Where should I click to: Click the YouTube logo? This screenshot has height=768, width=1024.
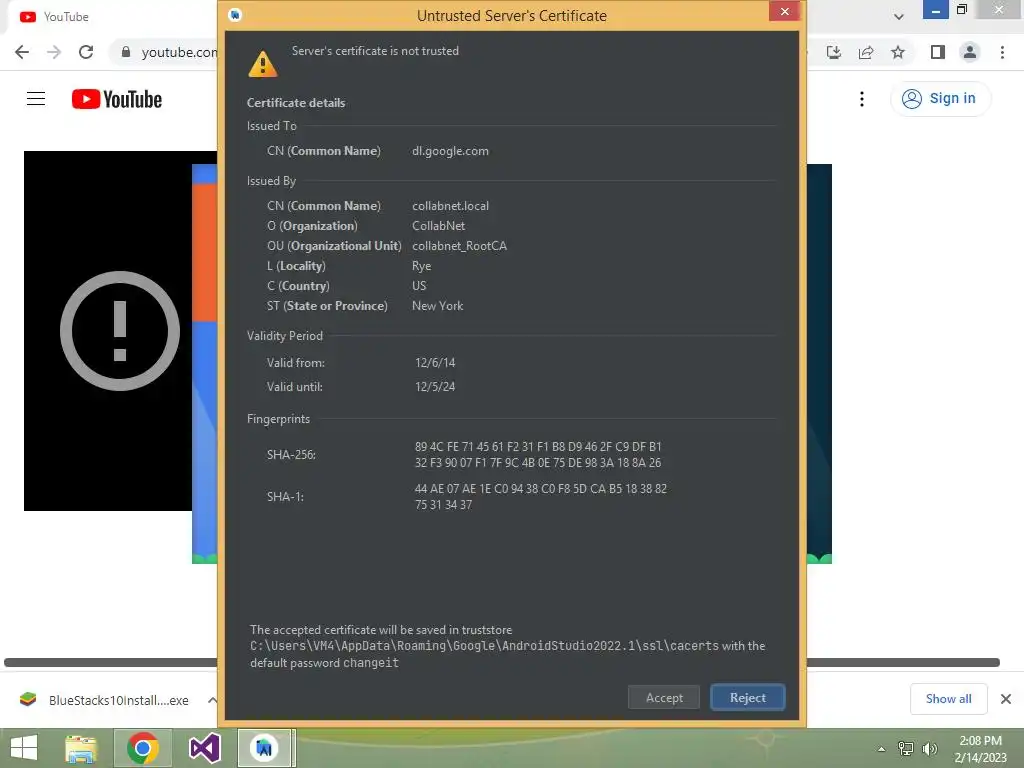(x=117, y=99)
